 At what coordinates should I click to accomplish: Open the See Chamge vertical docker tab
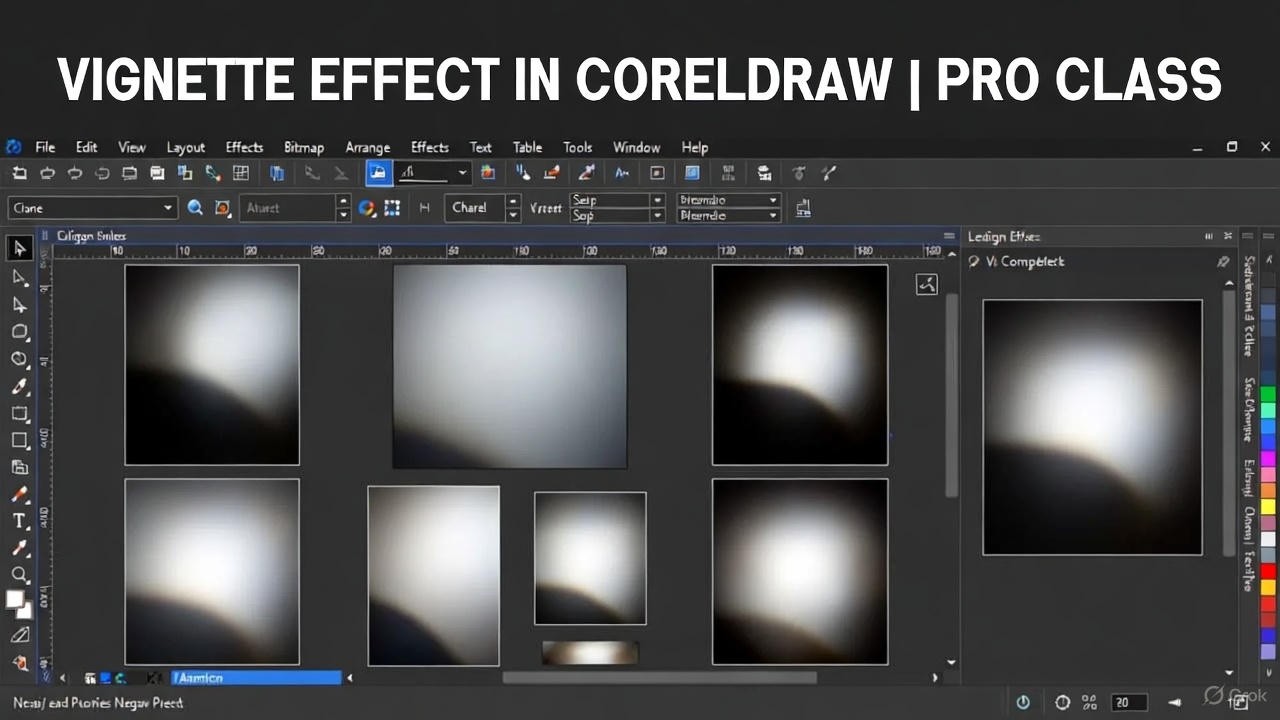pos(1249,410)
